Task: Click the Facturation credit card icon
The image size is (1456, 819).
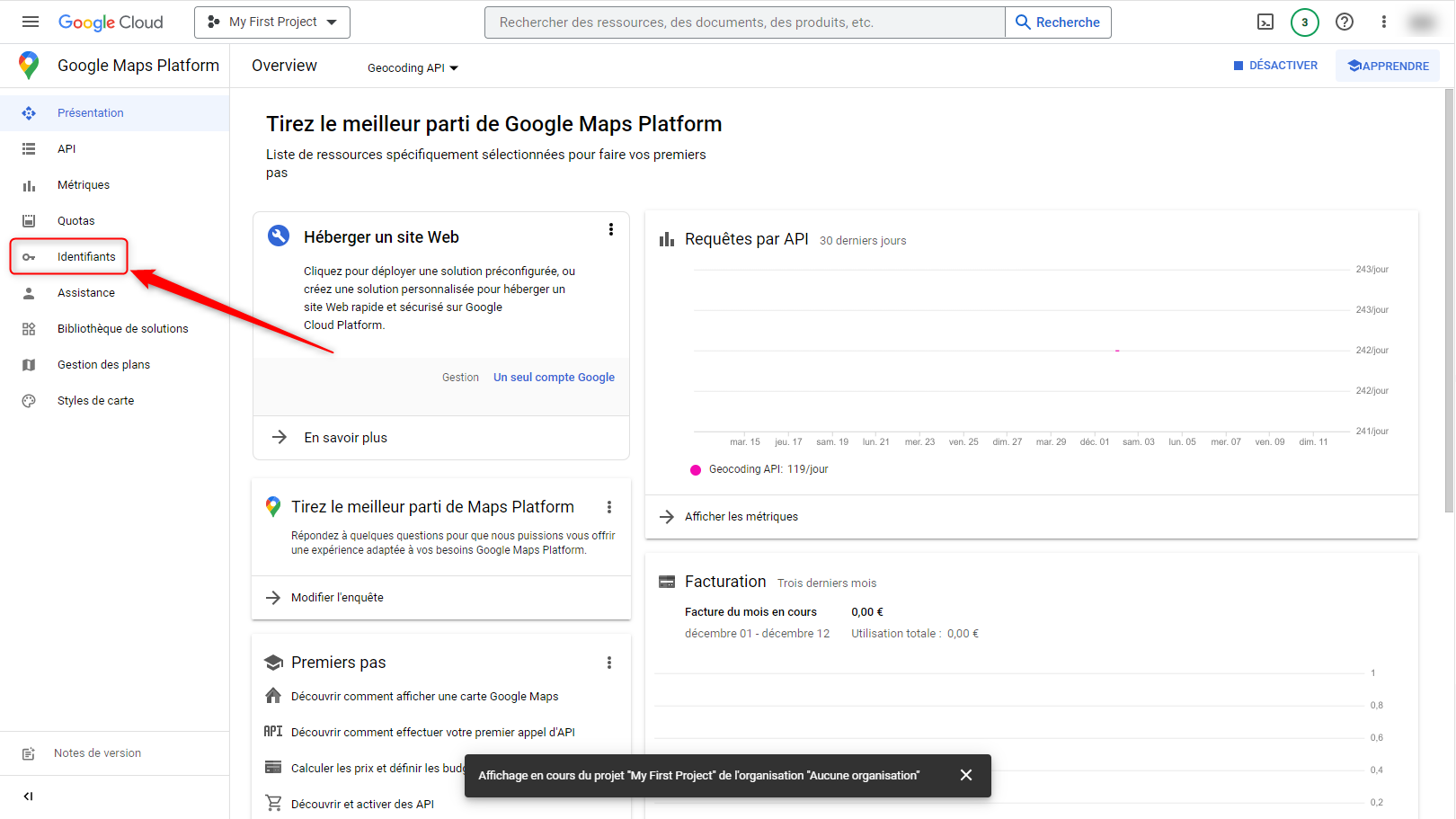Action: (667, 583)
